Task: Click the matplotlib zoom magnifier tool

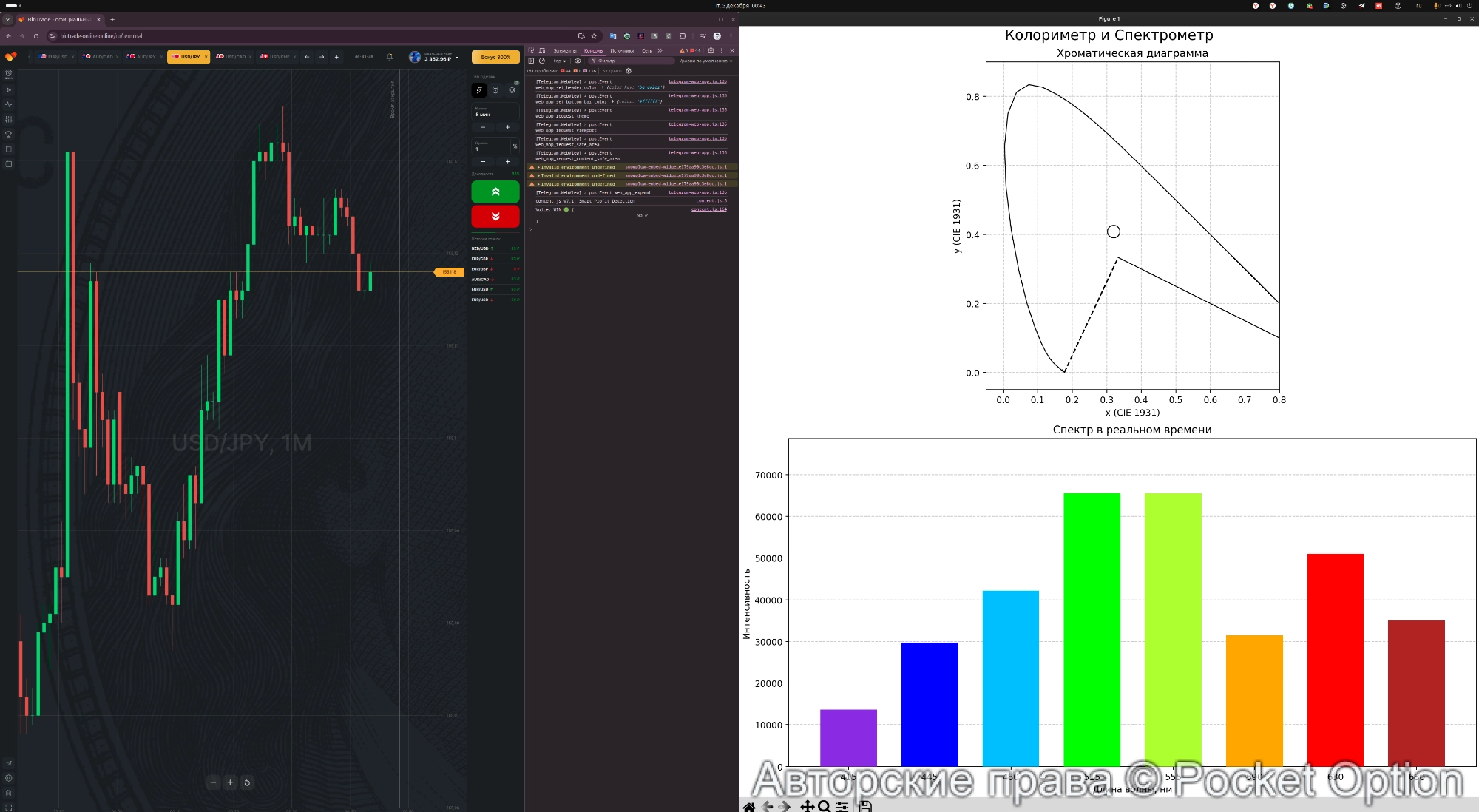Action: click(824, 806)
